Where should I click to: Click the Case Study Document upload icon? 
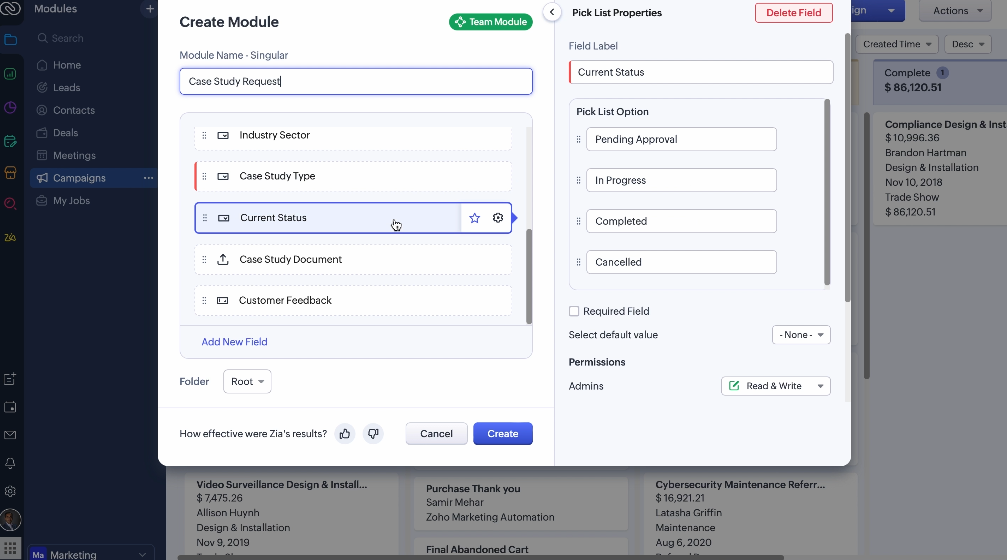[223, 259]
